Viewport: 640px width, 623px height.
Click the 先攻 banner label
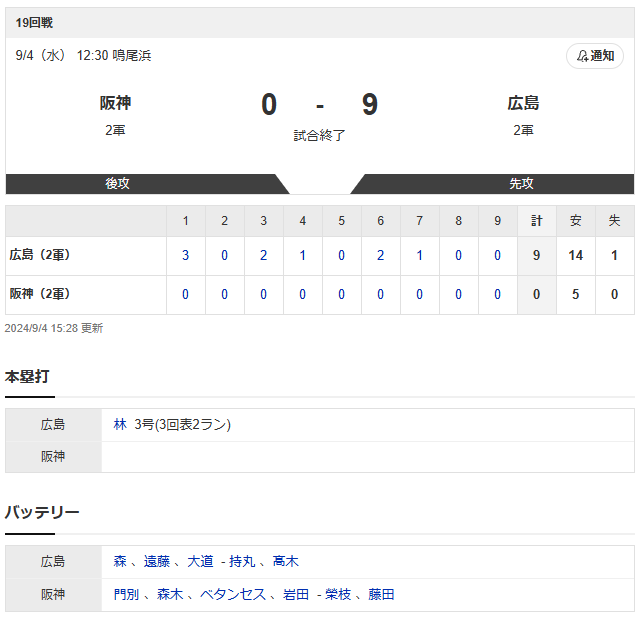click(x=521, y=183)
